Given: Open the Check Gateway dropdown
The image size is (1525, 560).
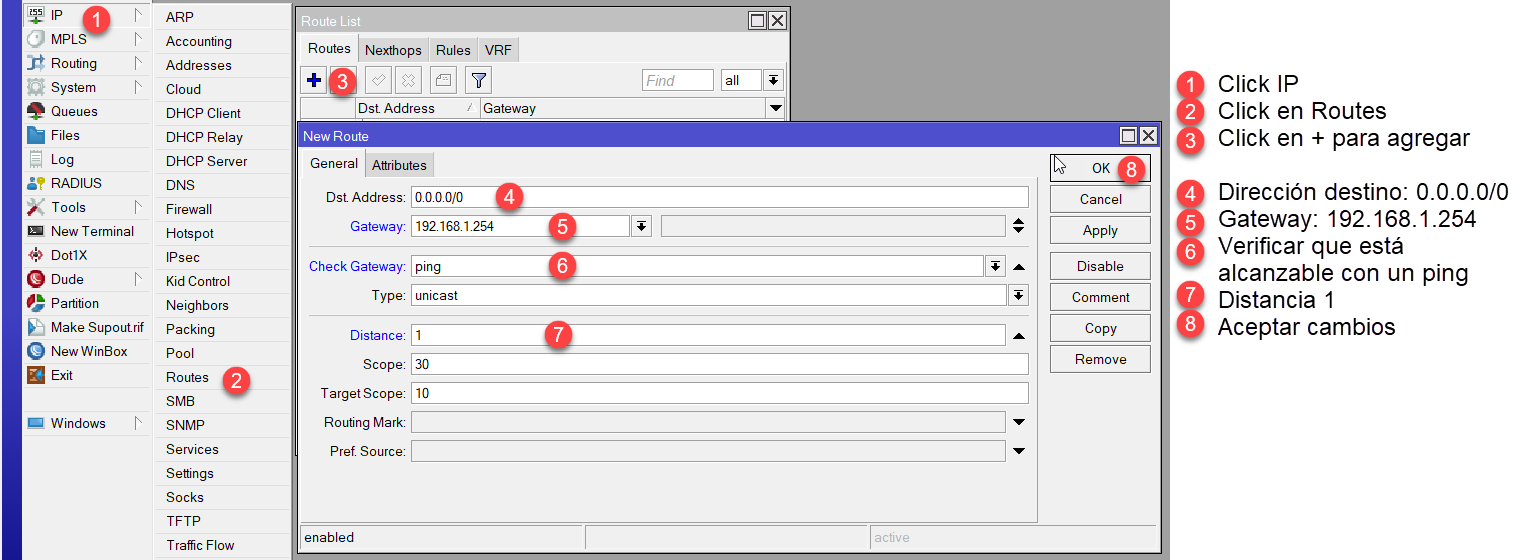Looking at the screenshot, I should tap(995, 266).
